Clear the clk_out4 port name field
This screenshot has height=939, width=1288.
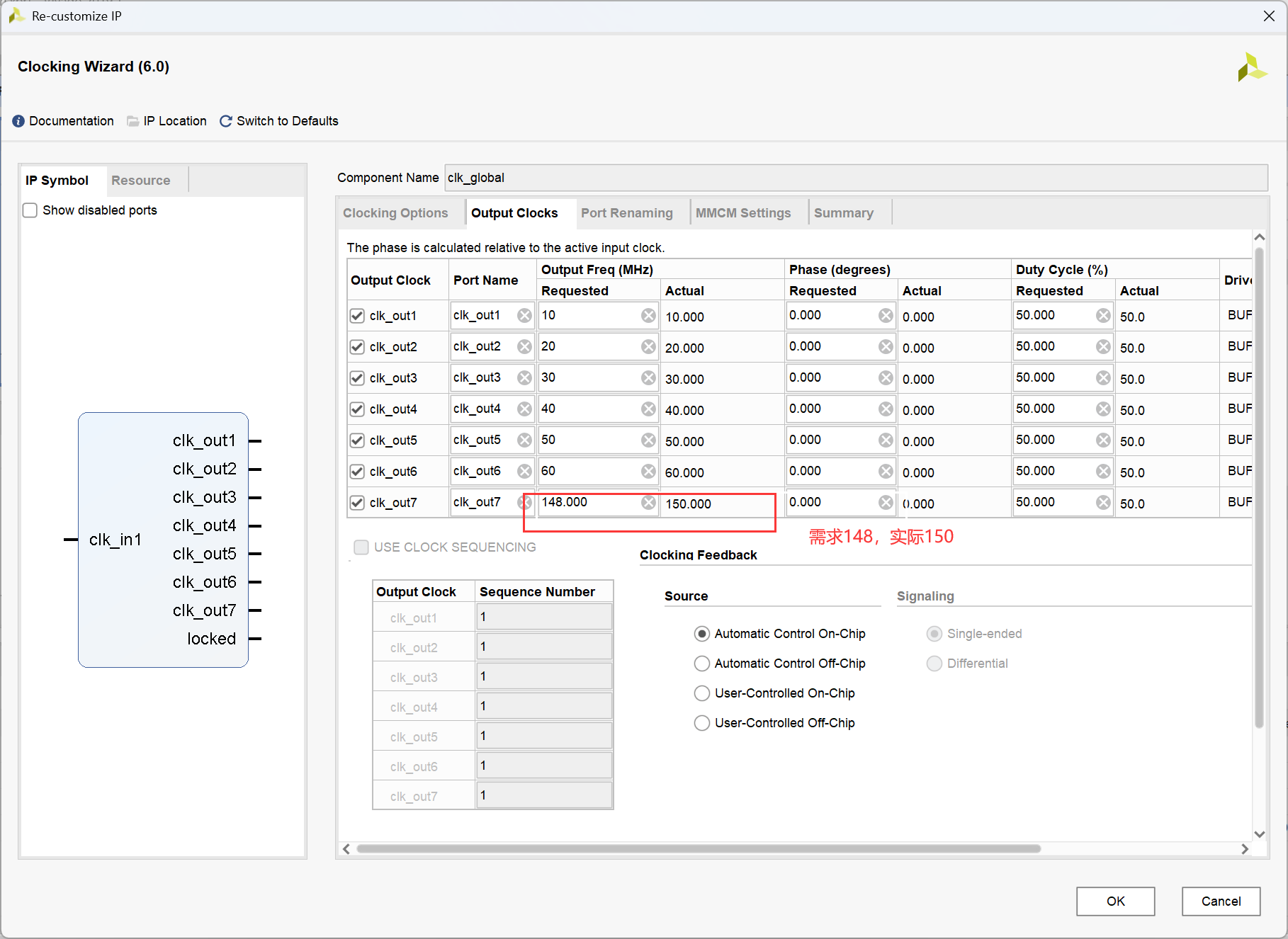[524, 409]
